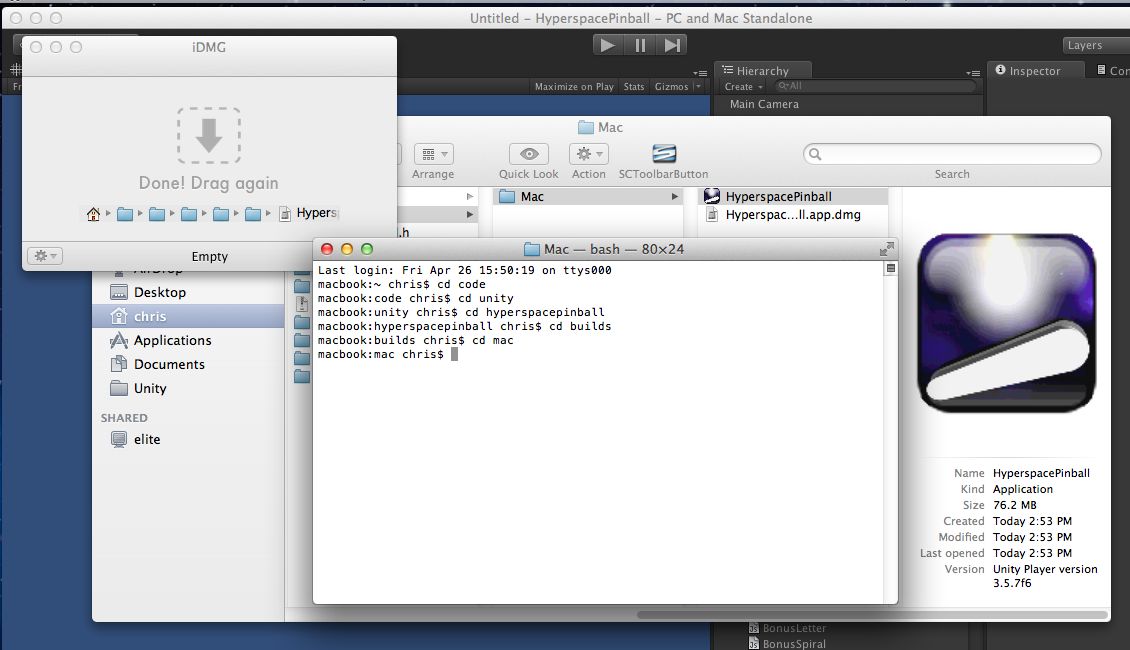Open Unity's Layers dropdown
1130x650 pixels.
coord(1096,45)
